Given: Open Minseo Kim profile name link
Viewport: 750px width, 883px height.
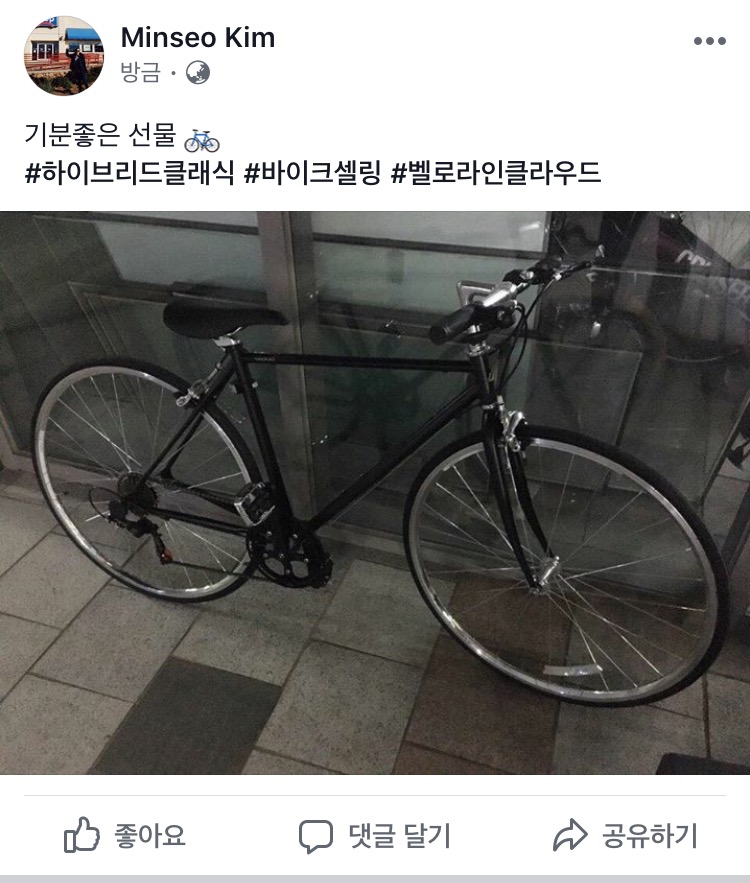Looking at the screenshot, I should (198, 38).
